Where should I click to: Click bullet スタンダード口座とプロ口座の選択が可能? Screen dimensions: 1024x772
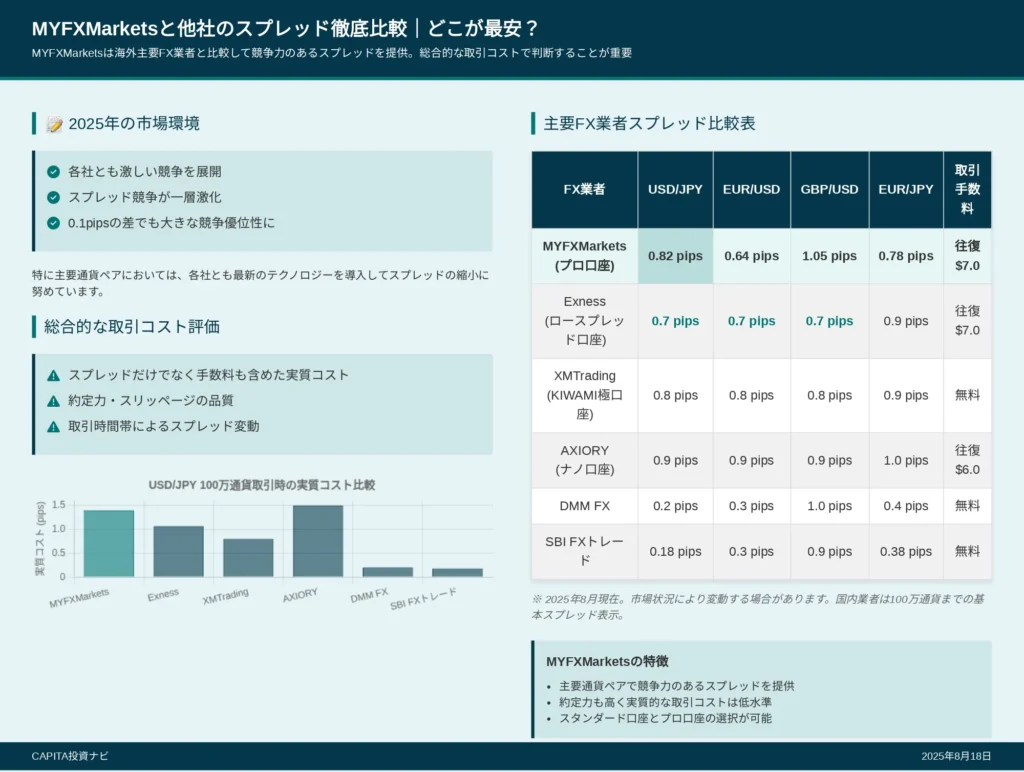point(665,718)
